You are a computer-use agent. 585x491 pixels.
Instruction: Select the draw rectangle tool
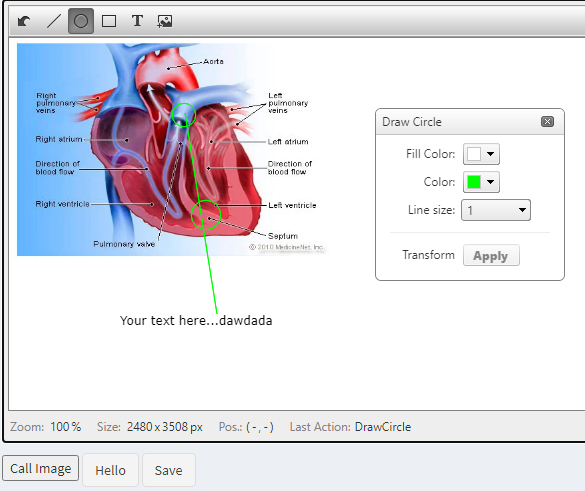point(109,21)
